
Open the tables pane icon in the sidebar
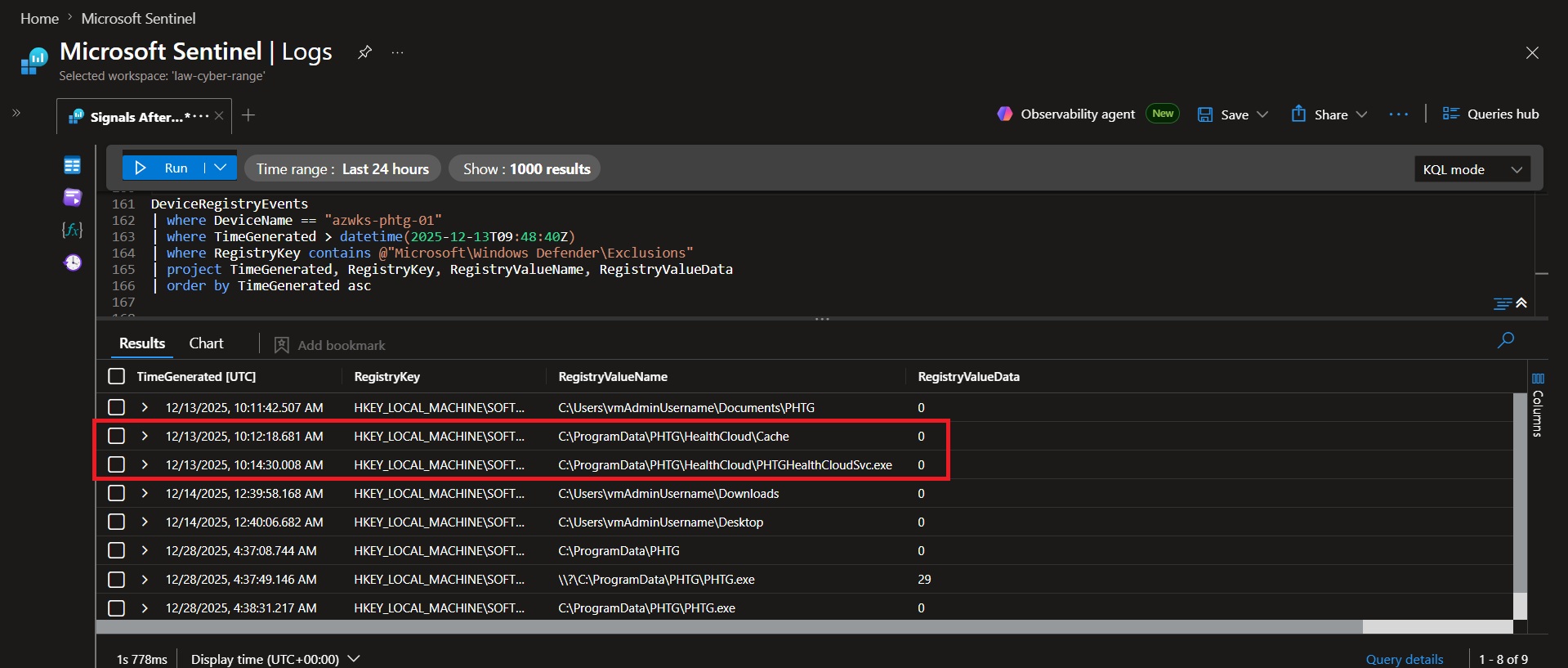(x=73, y=166)
